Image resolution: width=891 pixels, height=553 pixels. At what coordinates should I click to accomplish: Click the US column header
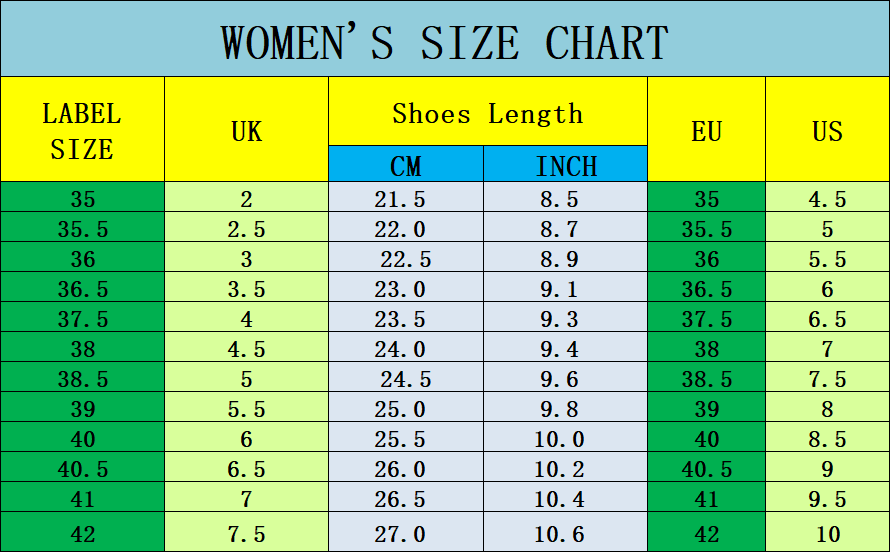point(827,131)
